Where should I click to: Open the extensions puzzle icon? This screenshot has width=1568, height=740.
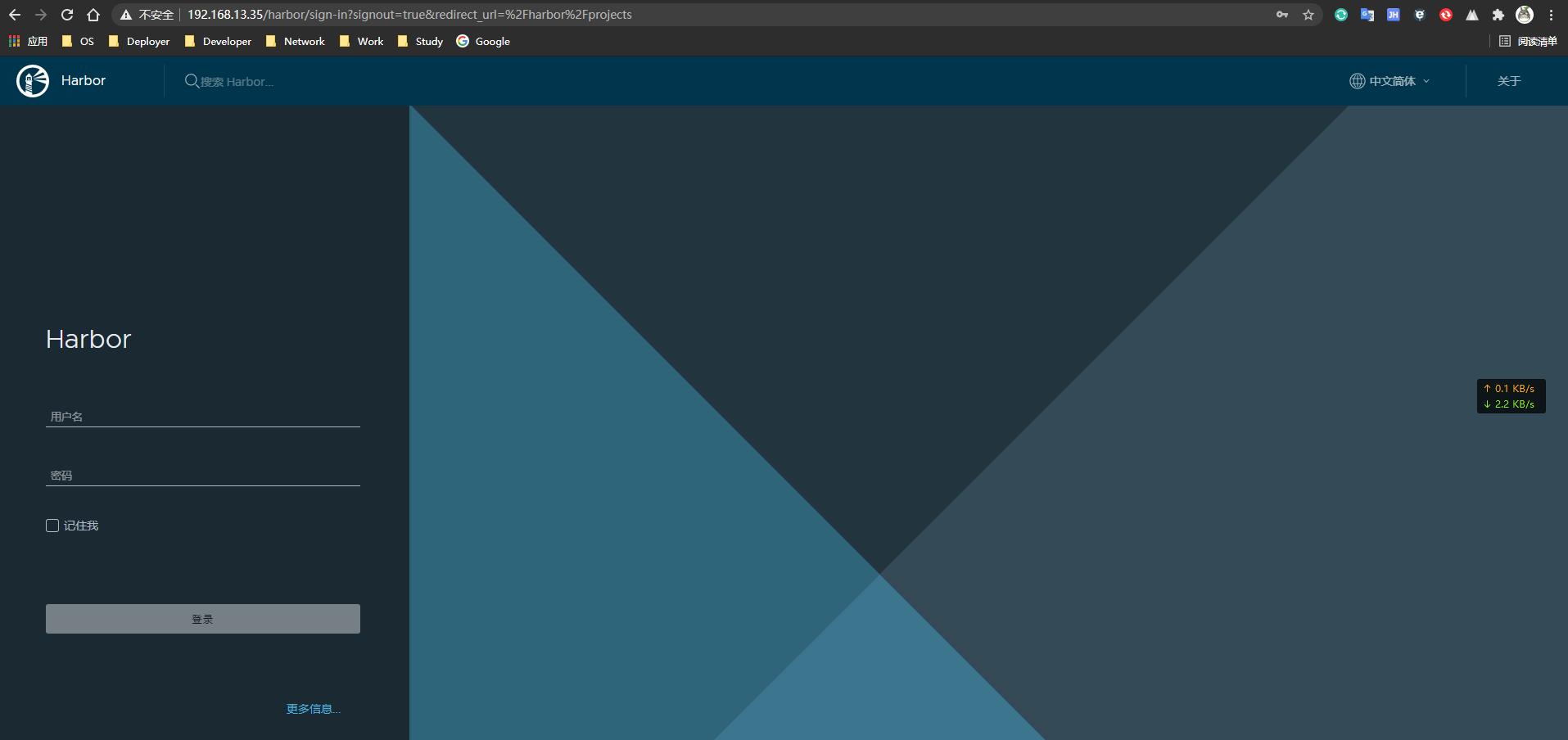tap(1498, 15)
